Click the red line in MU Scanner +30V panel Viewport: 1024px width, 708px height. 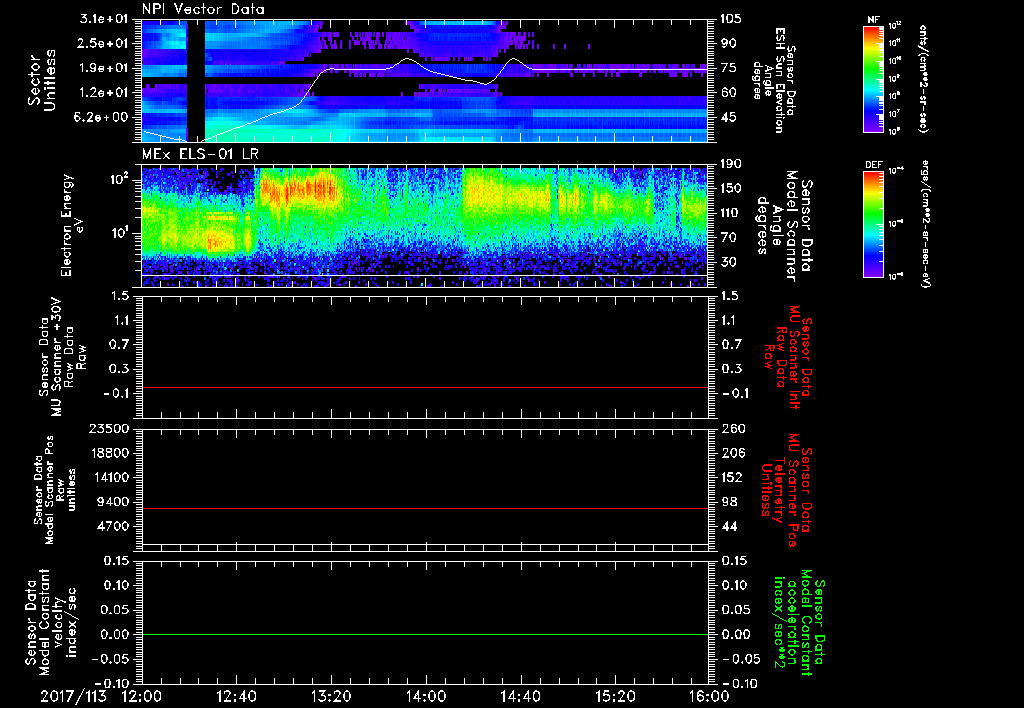tap(425, 387)
